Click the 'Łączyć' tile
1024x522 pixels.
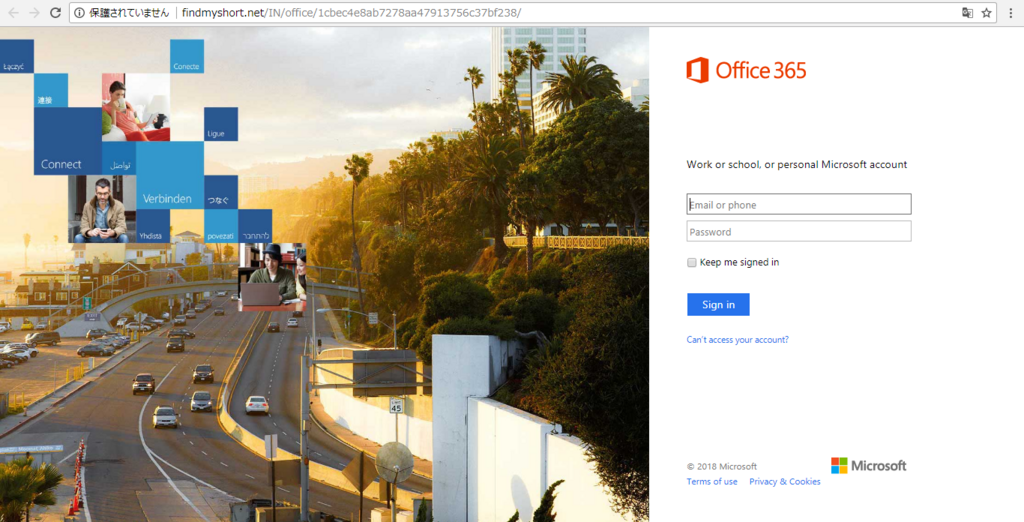[x=17, y=56]
